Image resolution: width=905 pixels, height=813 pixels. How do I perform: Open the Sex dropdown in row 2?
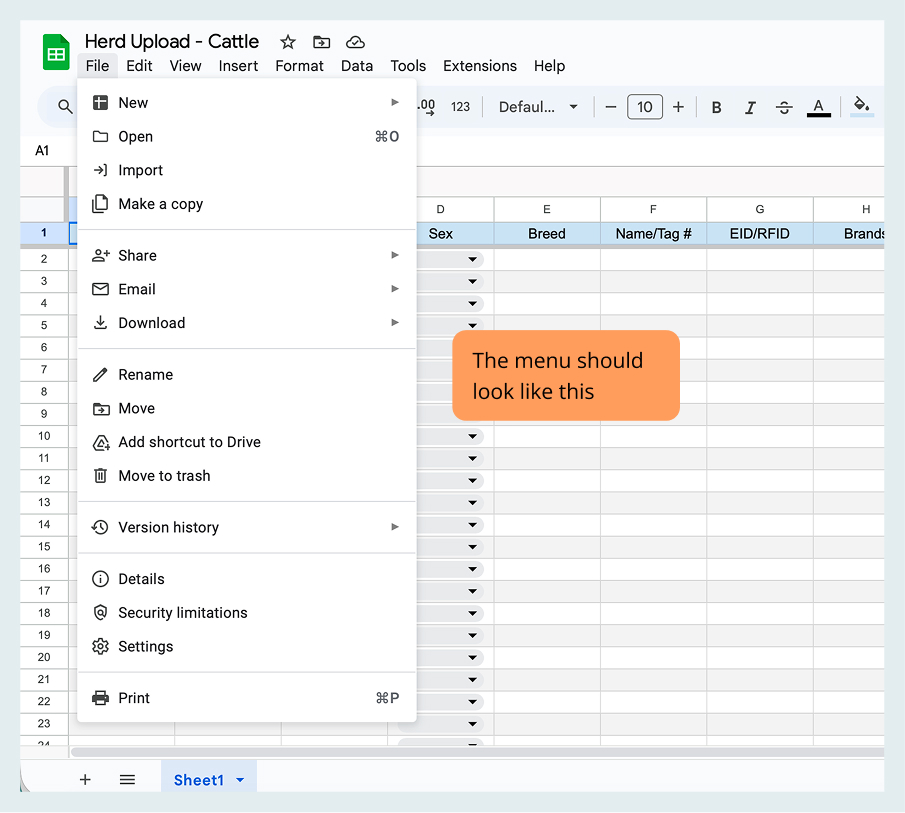472,259
